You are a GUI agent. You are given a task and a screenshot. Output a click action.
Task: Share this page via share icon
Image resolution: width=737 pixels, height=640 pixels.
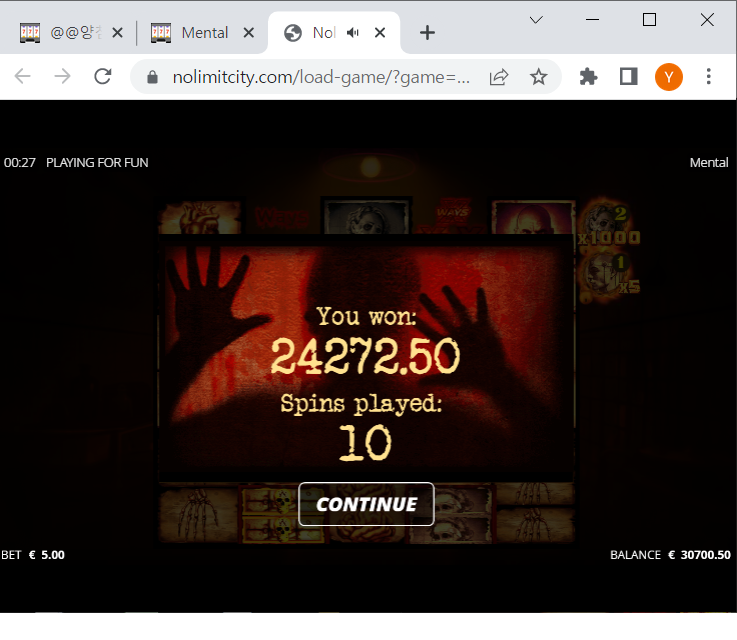tap(499, 77)
